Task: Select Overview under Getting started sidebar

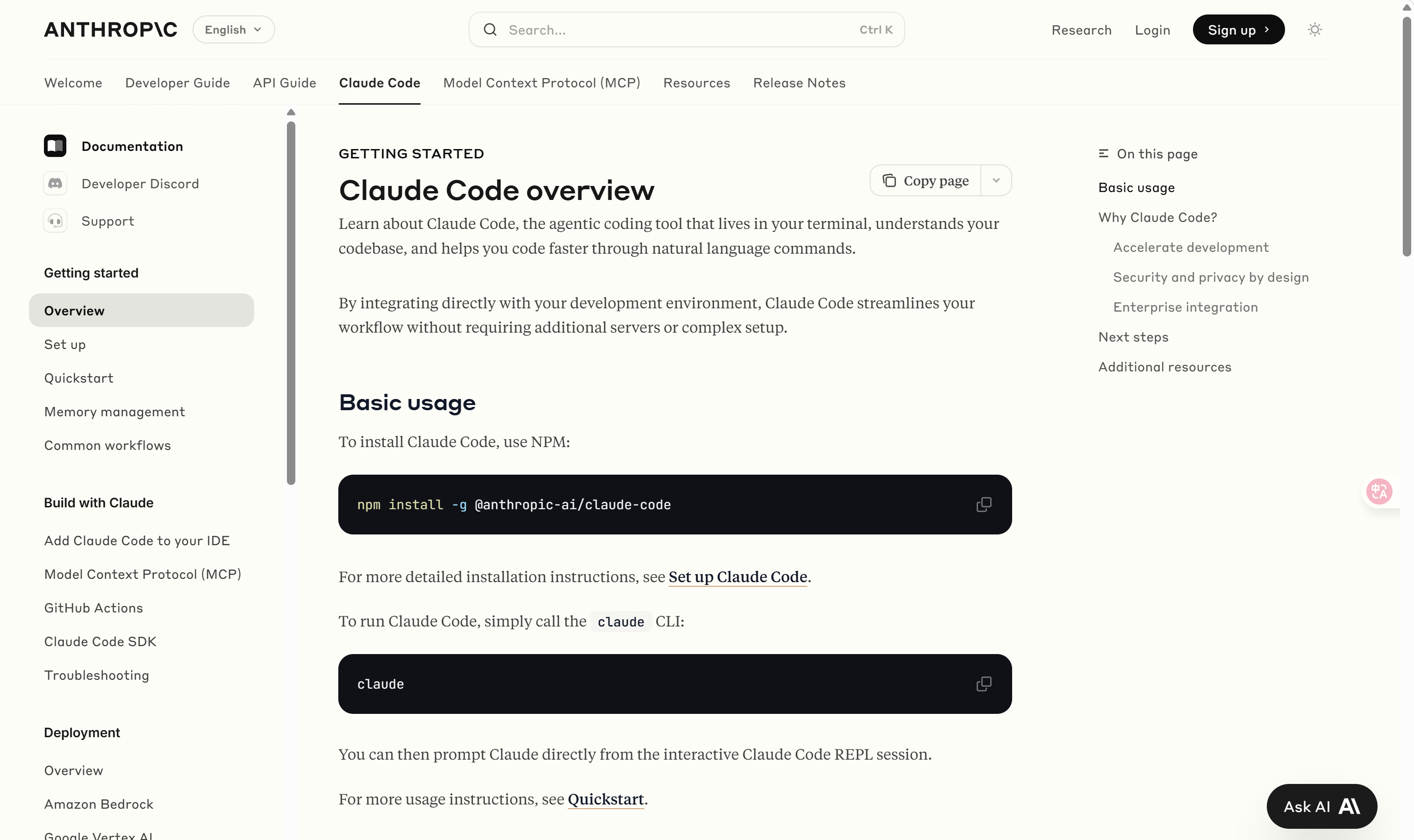Action: pos(142,310)
